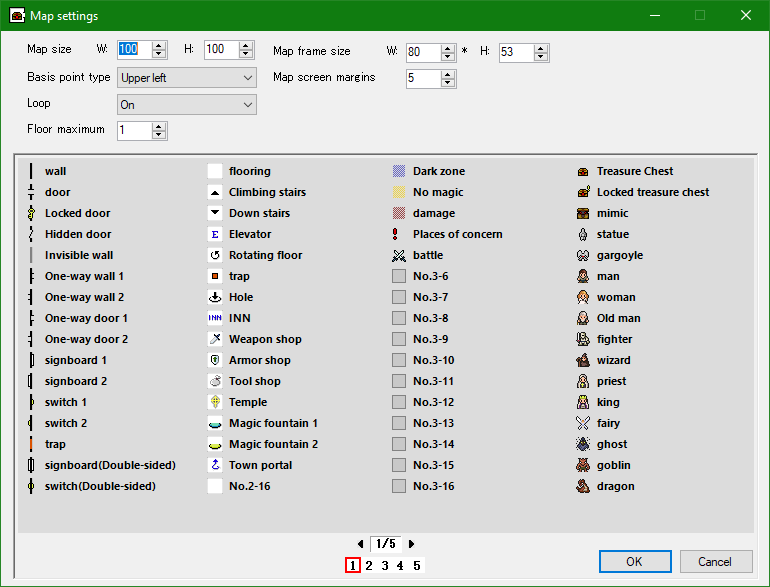This screenshot has height=587, width=770.
Task: Increase Map size width with up arrow
Action: click(159, 45)
